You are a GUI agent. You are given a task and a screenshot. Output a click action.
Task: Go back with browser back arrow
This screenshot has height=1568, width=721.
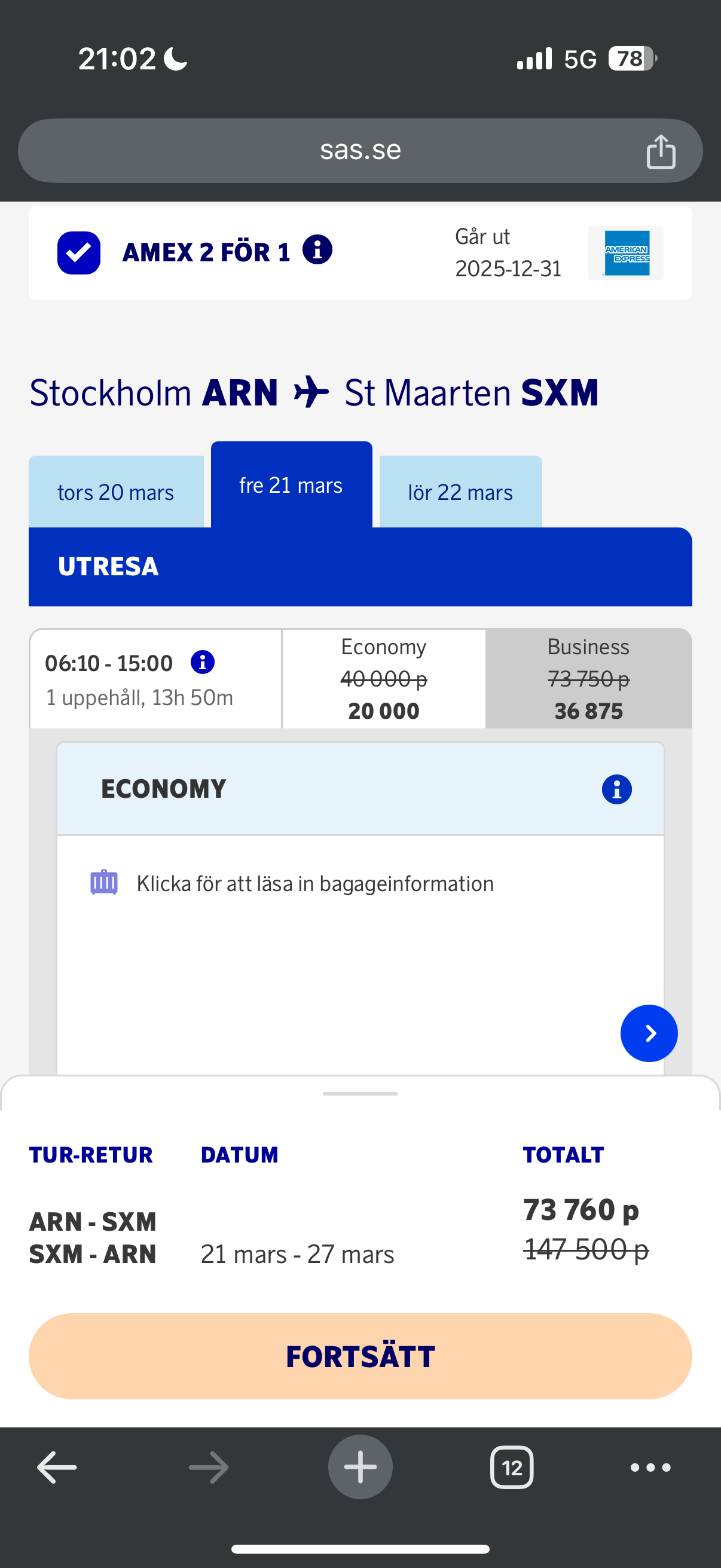point(57,1468)
